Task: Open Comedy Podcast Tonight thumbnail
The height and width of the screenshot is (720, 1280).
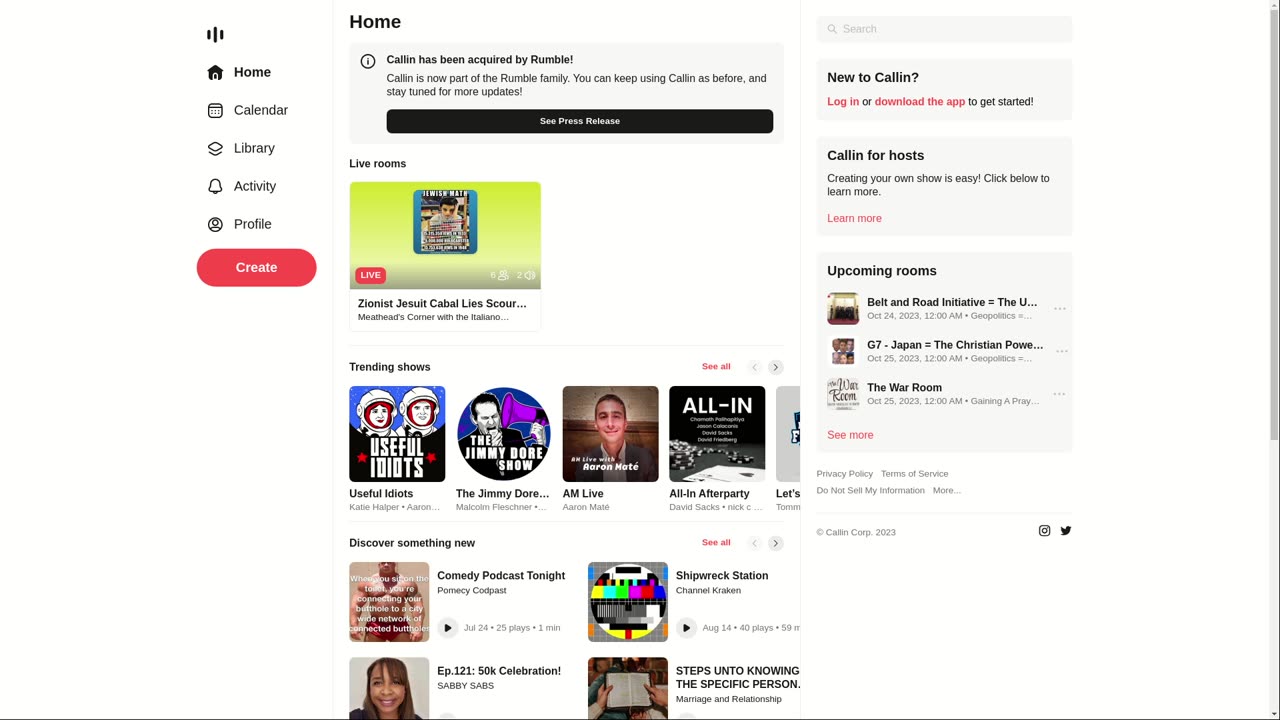Action: pyautogui.click(x=389, y=602)
